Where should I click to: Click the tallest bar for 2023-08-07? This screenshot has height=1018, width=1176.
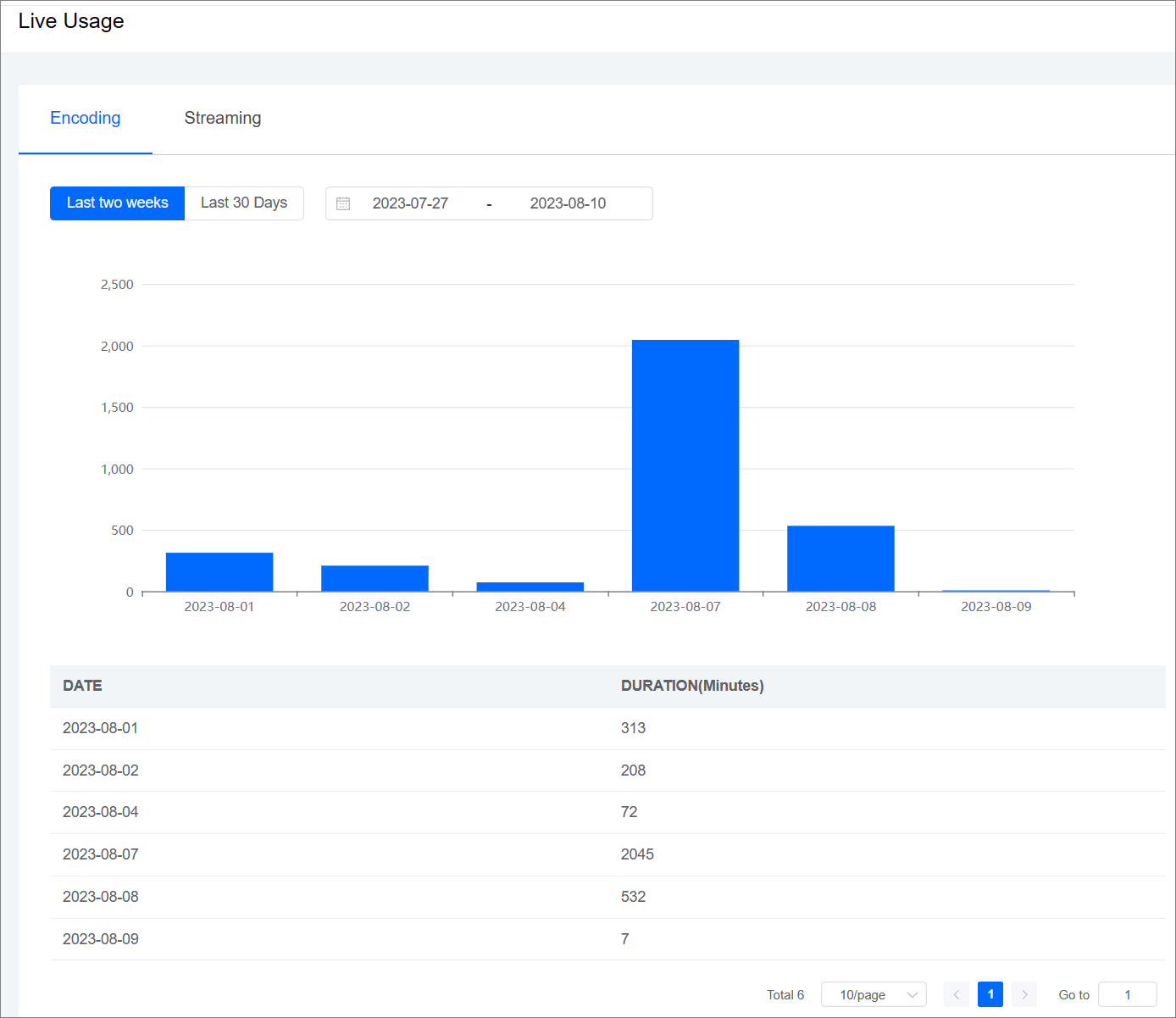point(685,465)
